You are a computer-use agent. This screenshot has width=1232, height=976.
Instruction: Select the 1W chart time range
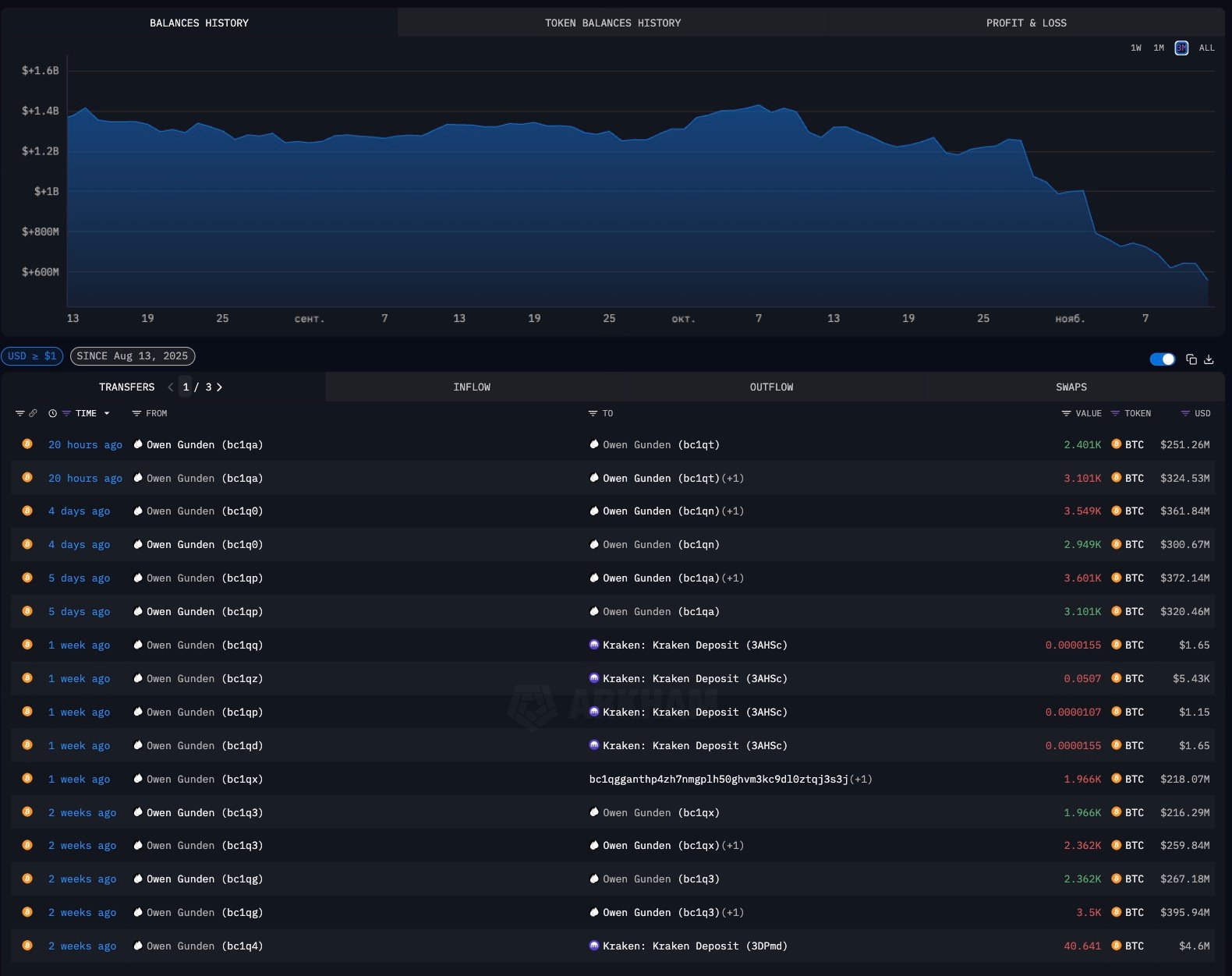pyautogui.click(x=1136, y=48)
